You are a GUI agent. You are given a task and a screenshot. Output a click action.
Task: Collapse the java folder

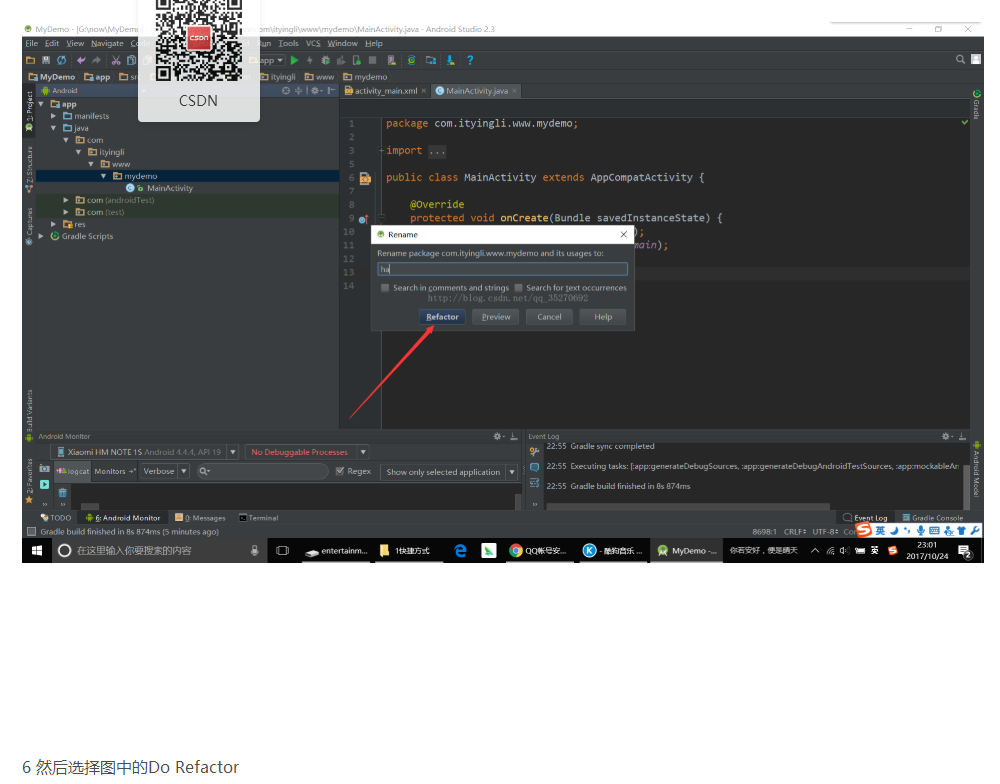tap(54, 128)
